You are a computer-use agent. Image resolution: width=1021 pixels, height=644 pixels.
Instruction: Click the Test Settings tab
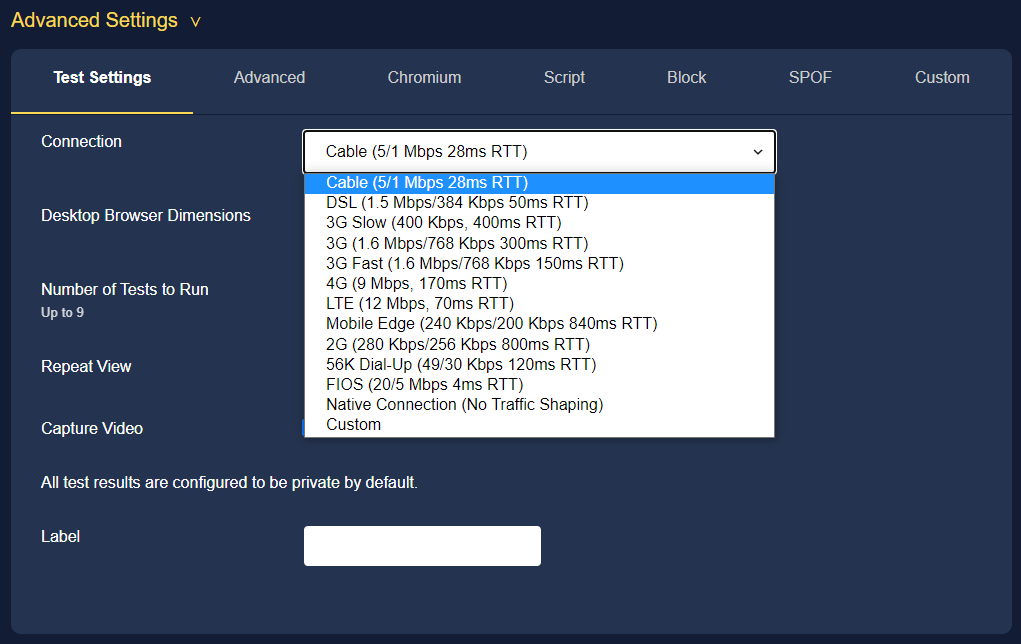coord(102,77)
